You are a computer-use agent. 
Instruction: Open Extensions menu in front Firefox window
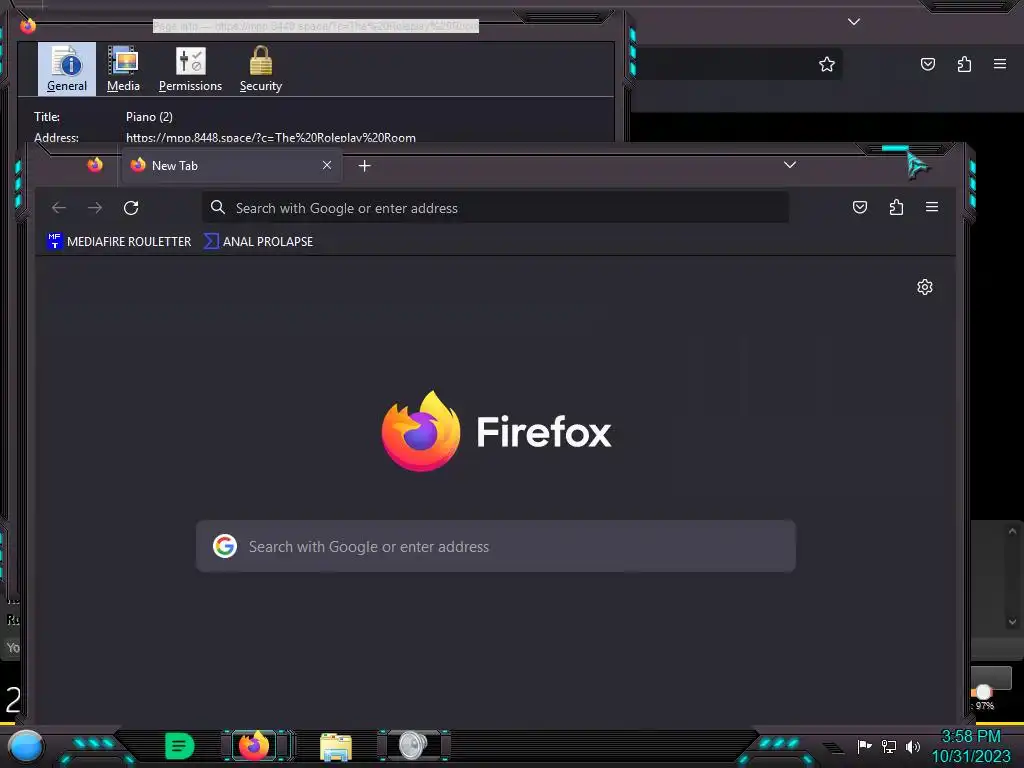(896, 207)
